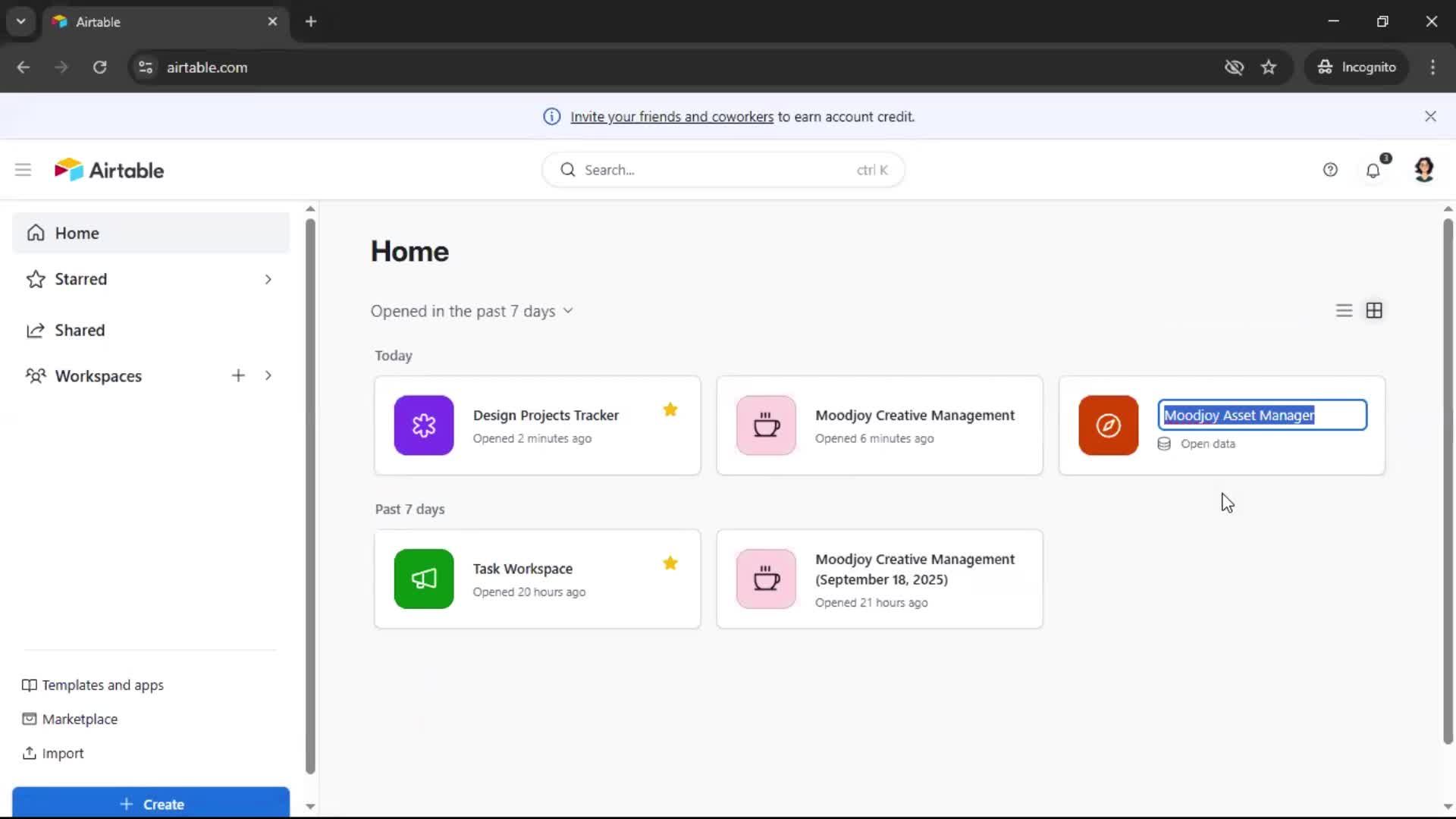Unstar Design Projects Tracker
Screen dimensions: 1456x819
click(670, 409)
